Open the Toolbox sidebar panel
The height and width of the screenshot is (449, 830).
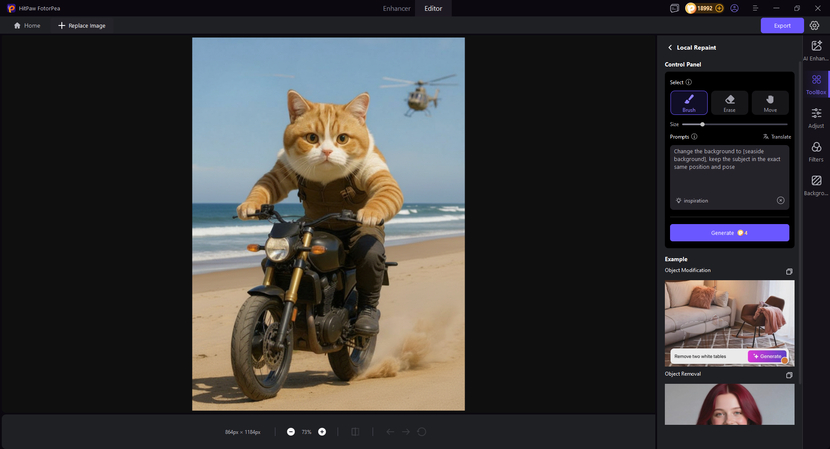(816, 84)
